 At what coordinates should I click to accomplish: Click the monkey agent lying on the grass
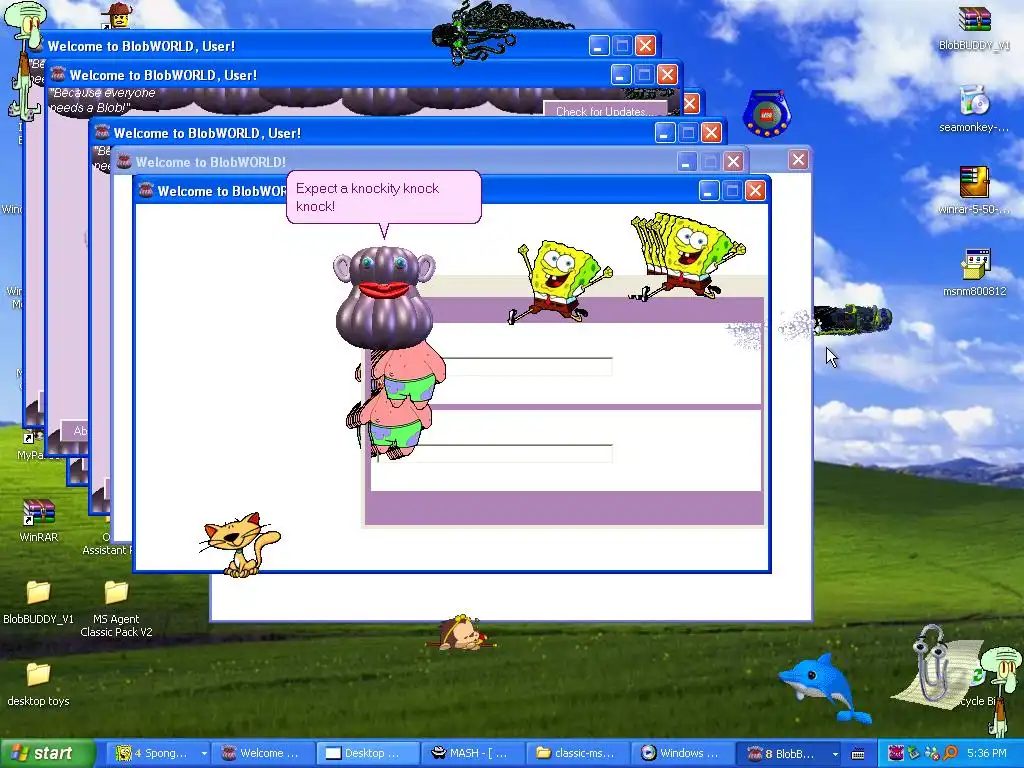pyautogui.click(x=460, y=633)
